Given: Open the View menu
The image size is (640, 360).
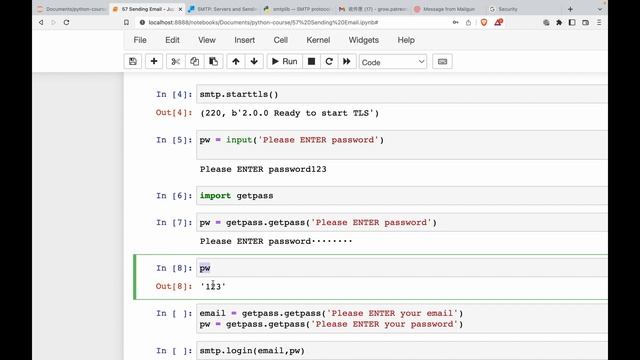Looking at the screenshot, I should click(207, 40).
